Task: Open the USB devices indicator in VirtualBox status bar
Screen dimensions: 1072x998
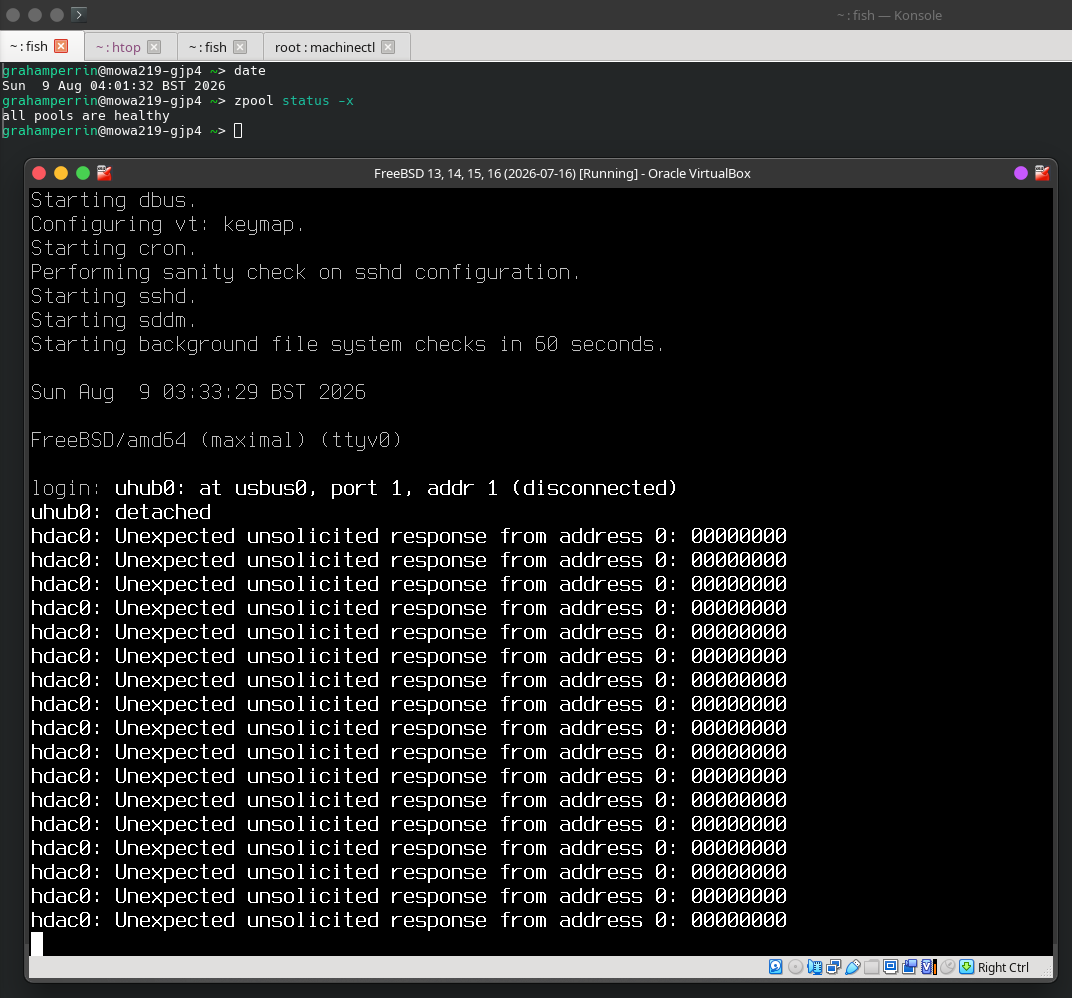Action: pyautogui.click(x=853, y=967)
